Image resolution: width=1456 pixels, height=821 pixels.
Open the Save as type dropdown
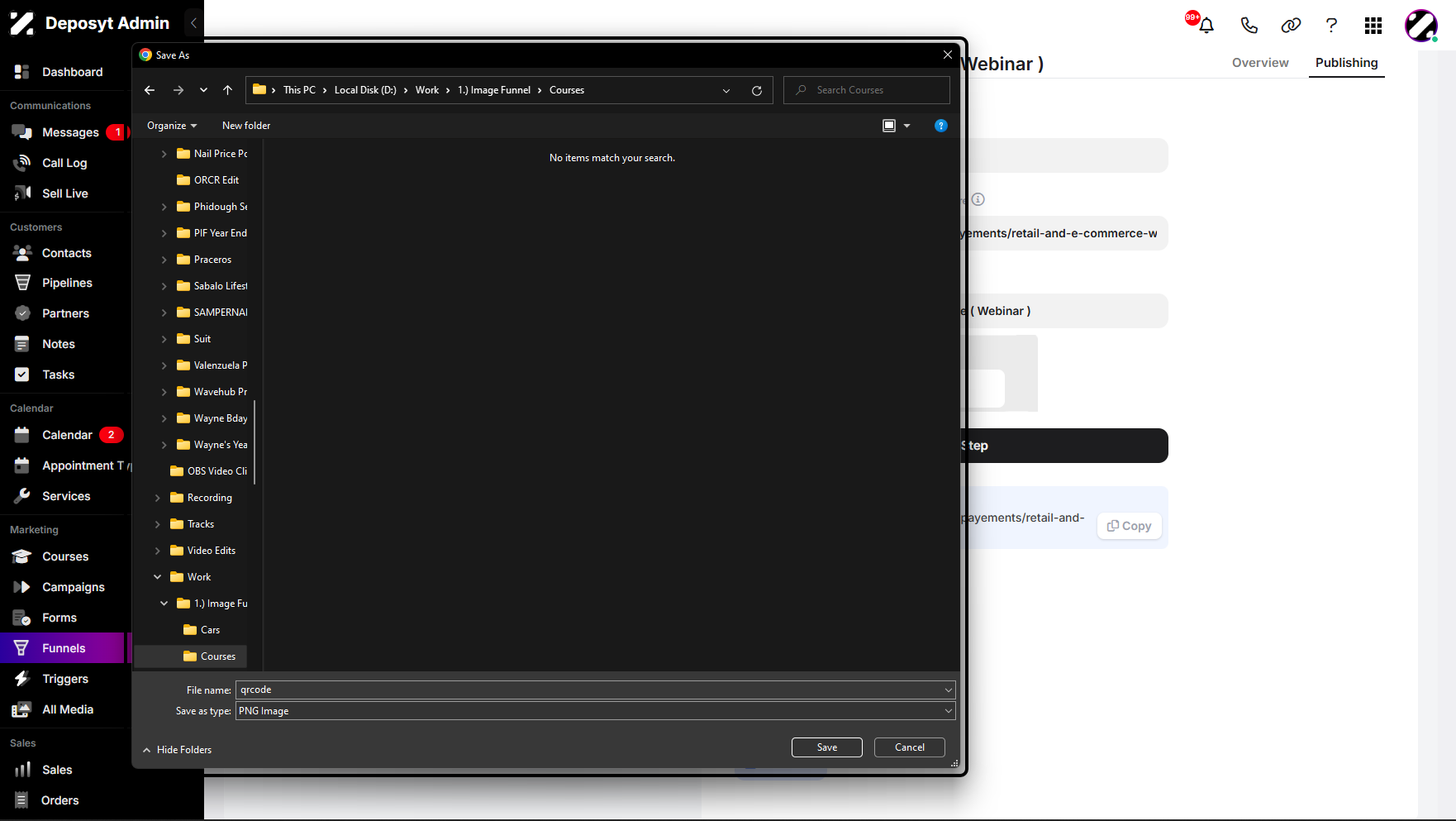coord(948,711)
